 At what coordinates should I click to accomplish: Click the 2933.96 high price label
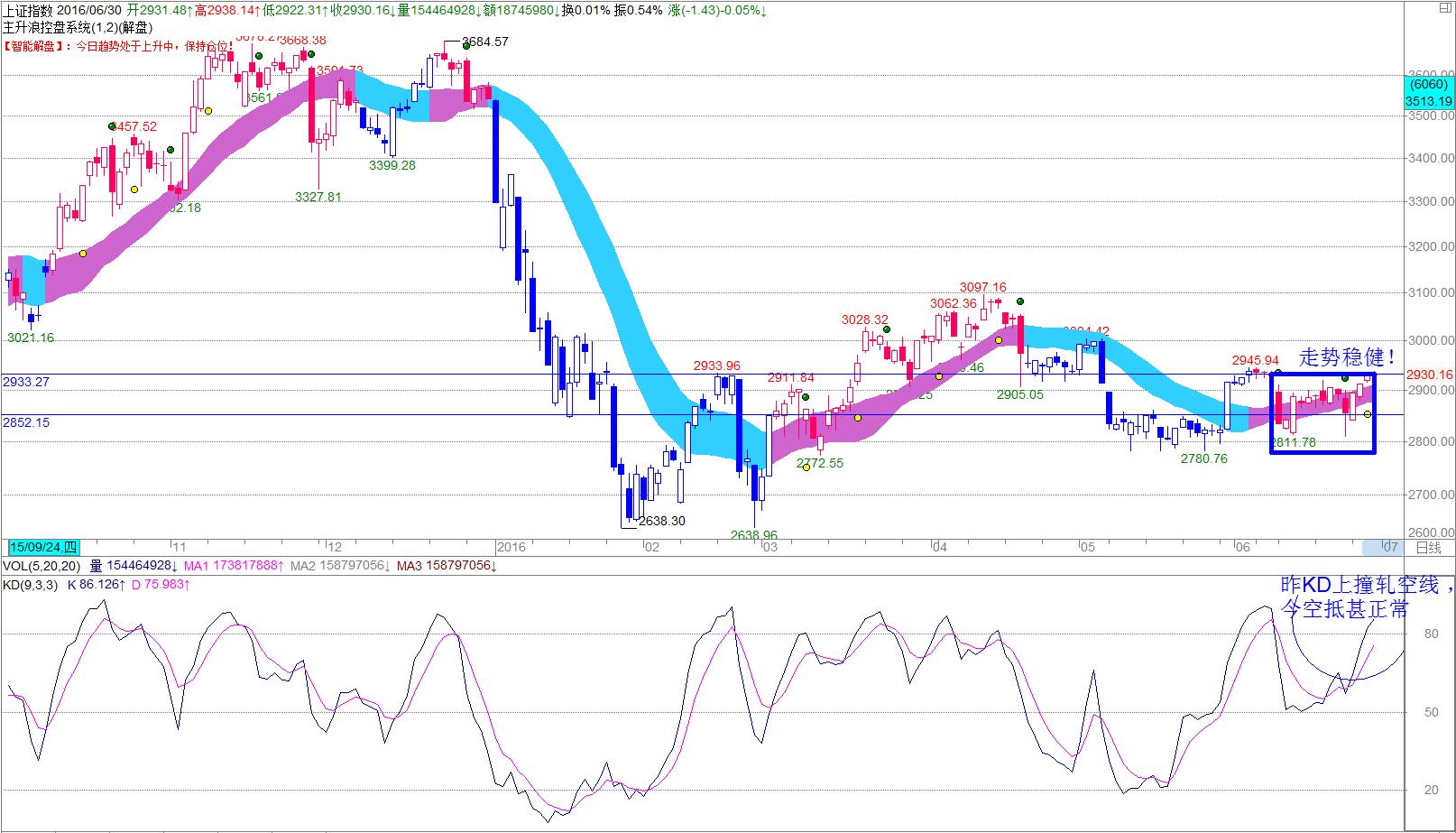(717, 366)
